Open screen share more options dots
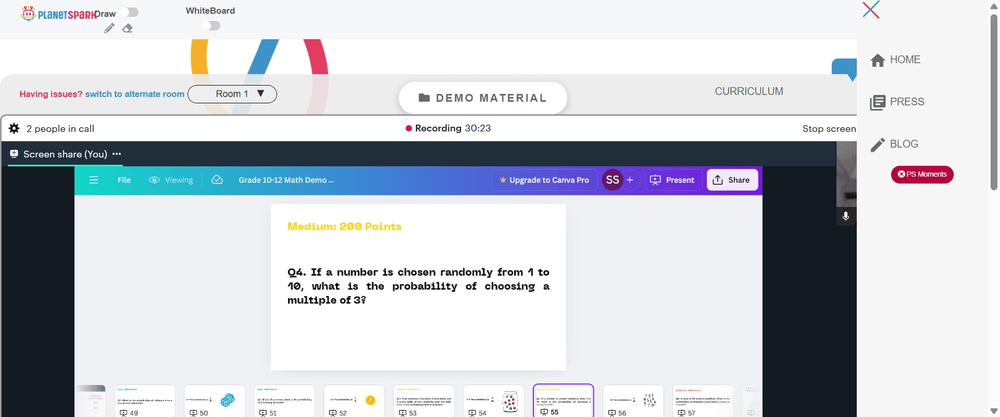 coord(117,154)
